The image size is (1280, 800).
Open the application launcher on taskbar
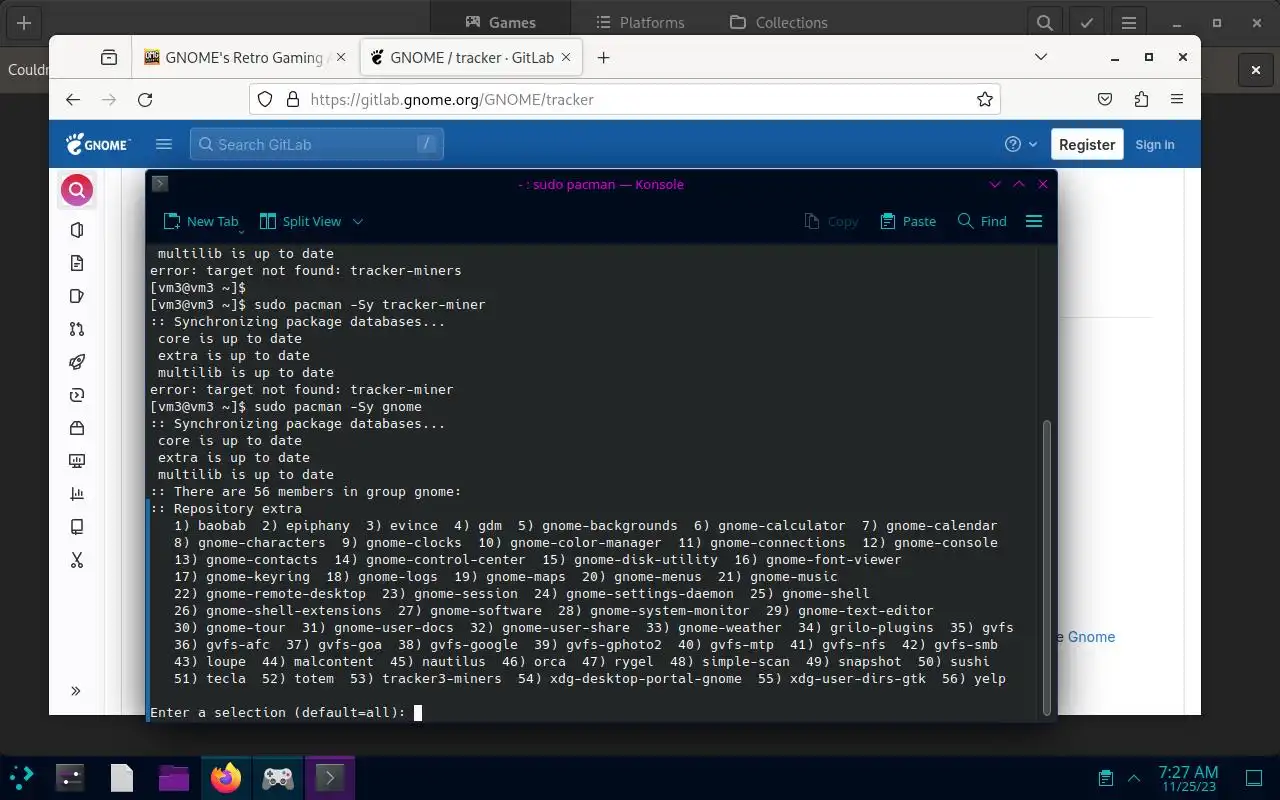(x=22, y=777)
